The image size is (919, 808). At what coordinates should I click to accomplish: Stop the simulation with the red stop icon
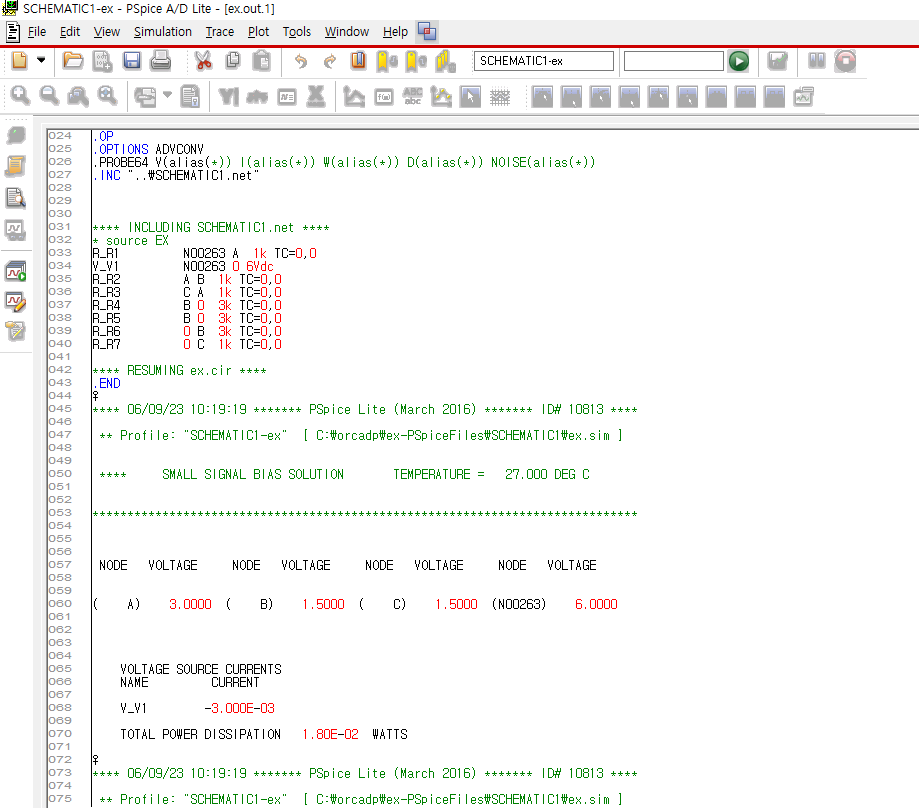tap(845, 60)
